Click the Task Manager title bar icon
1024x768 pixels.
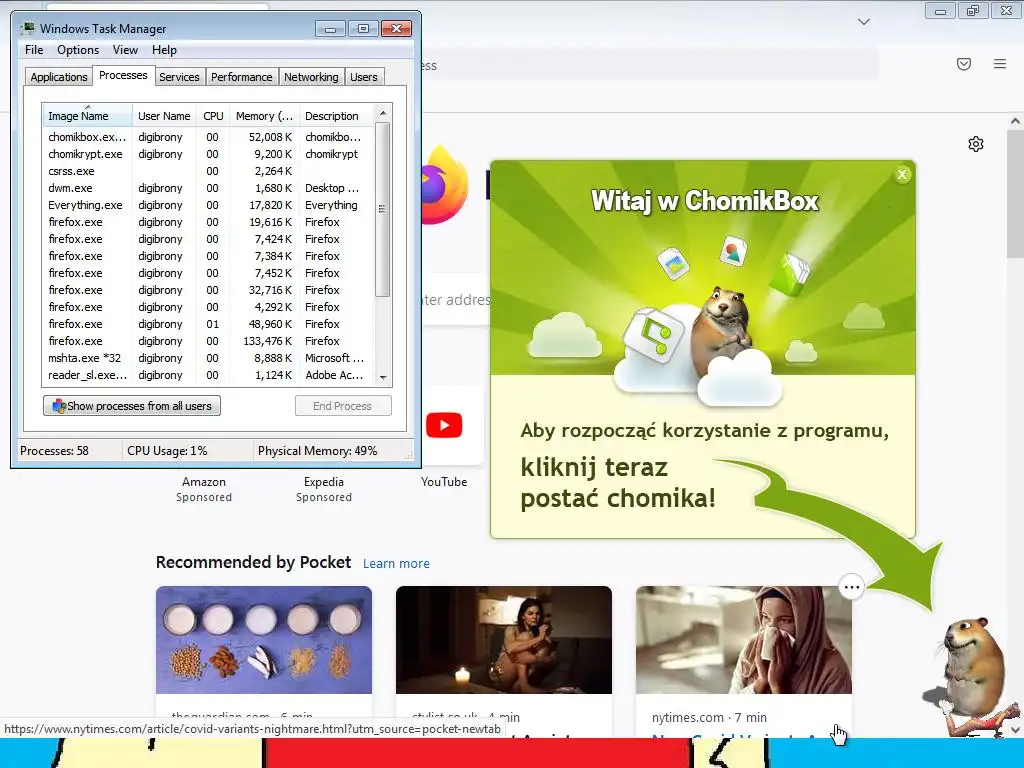click(28, 28)
